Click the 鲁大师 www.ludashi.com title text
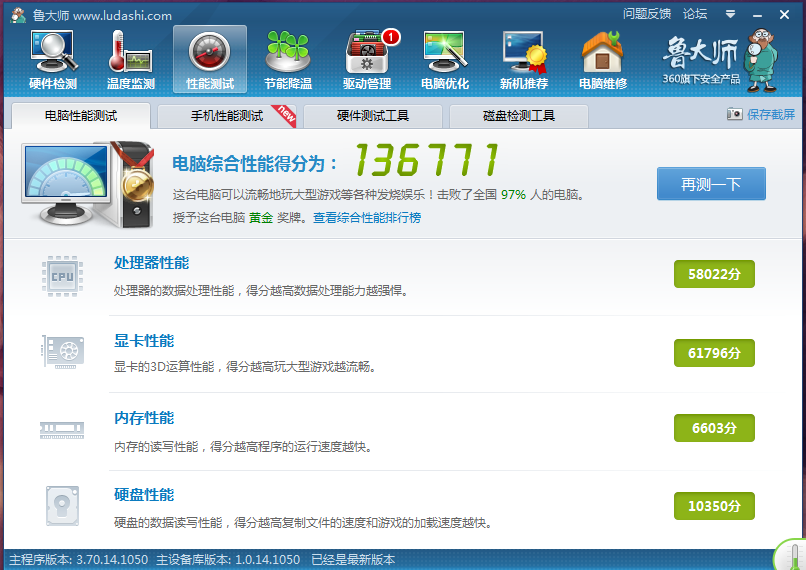Image resolution: width=806 pixels, height=570 pixels. (x=102, y=15)
